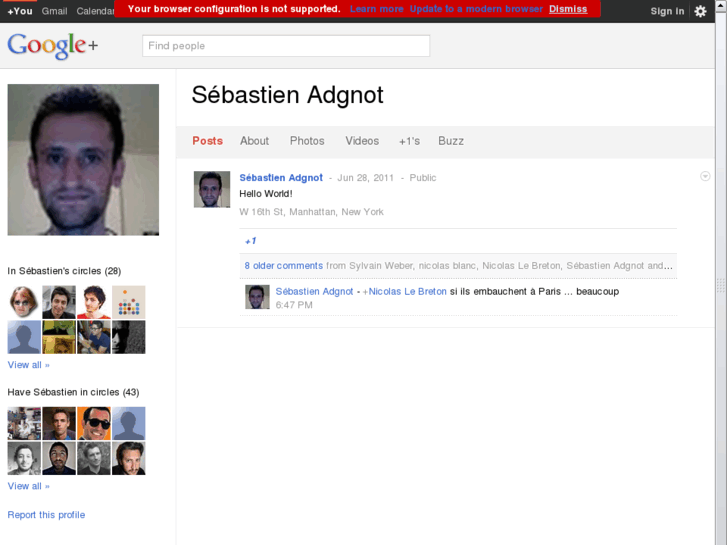Viewport: 727px width, 545px height.
Task: Click the comment author avatar thumbnail
Action: pyautogui.click(x=257, y=297)
